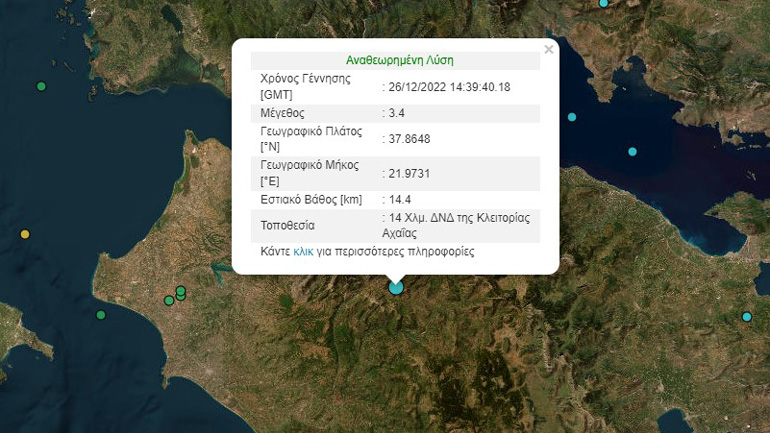Click the 'Αναθεωρημένη Λύση' heading
The image size is (770, 433).
tap(400, 60)
